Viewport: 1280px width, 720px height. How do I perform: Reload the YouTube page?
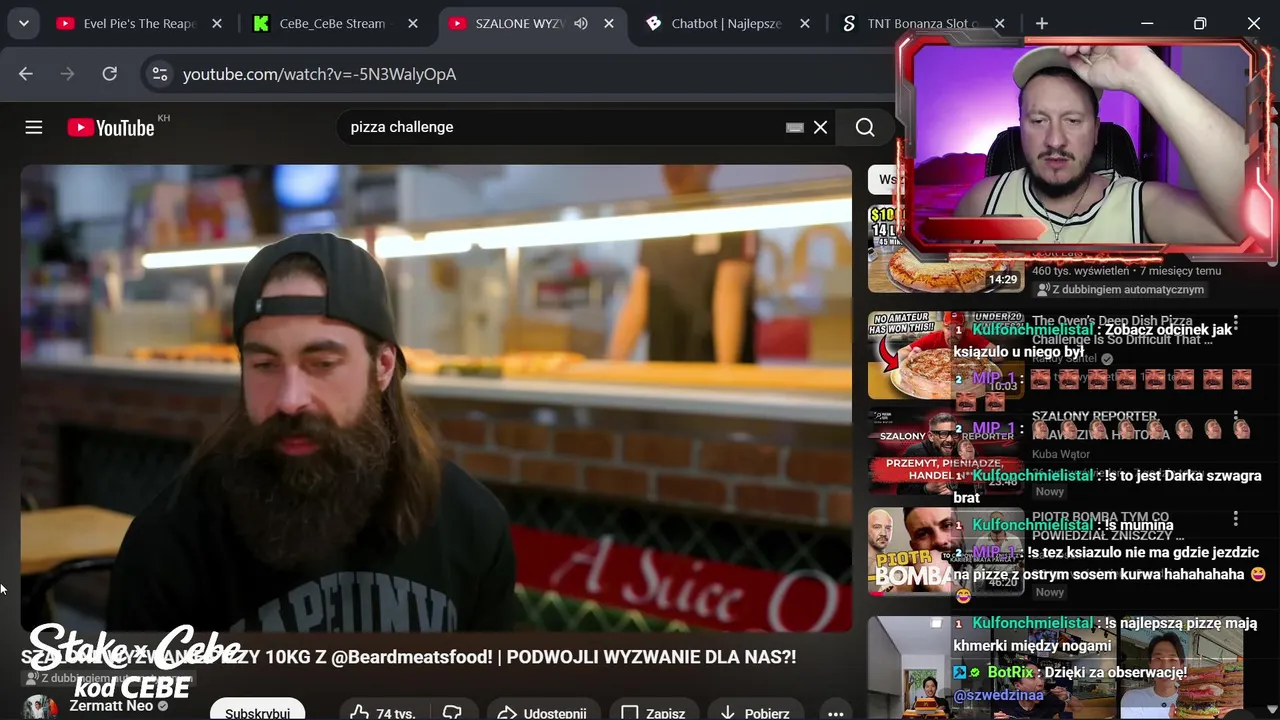pos(110,74)
